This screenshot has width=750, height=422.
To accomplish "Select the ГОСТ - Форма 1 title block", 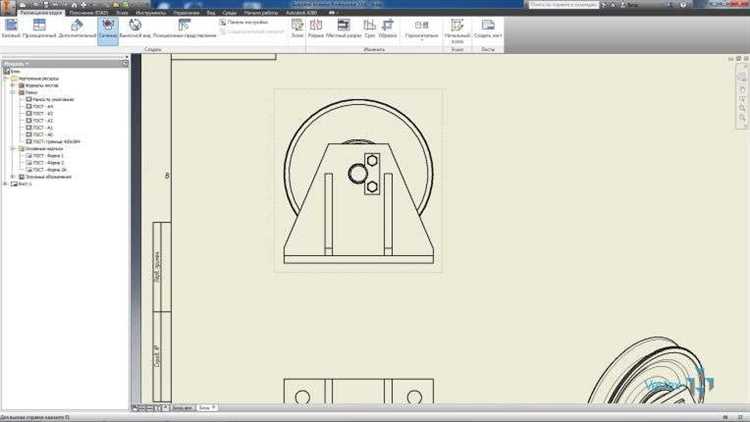I will coord(45,156).
